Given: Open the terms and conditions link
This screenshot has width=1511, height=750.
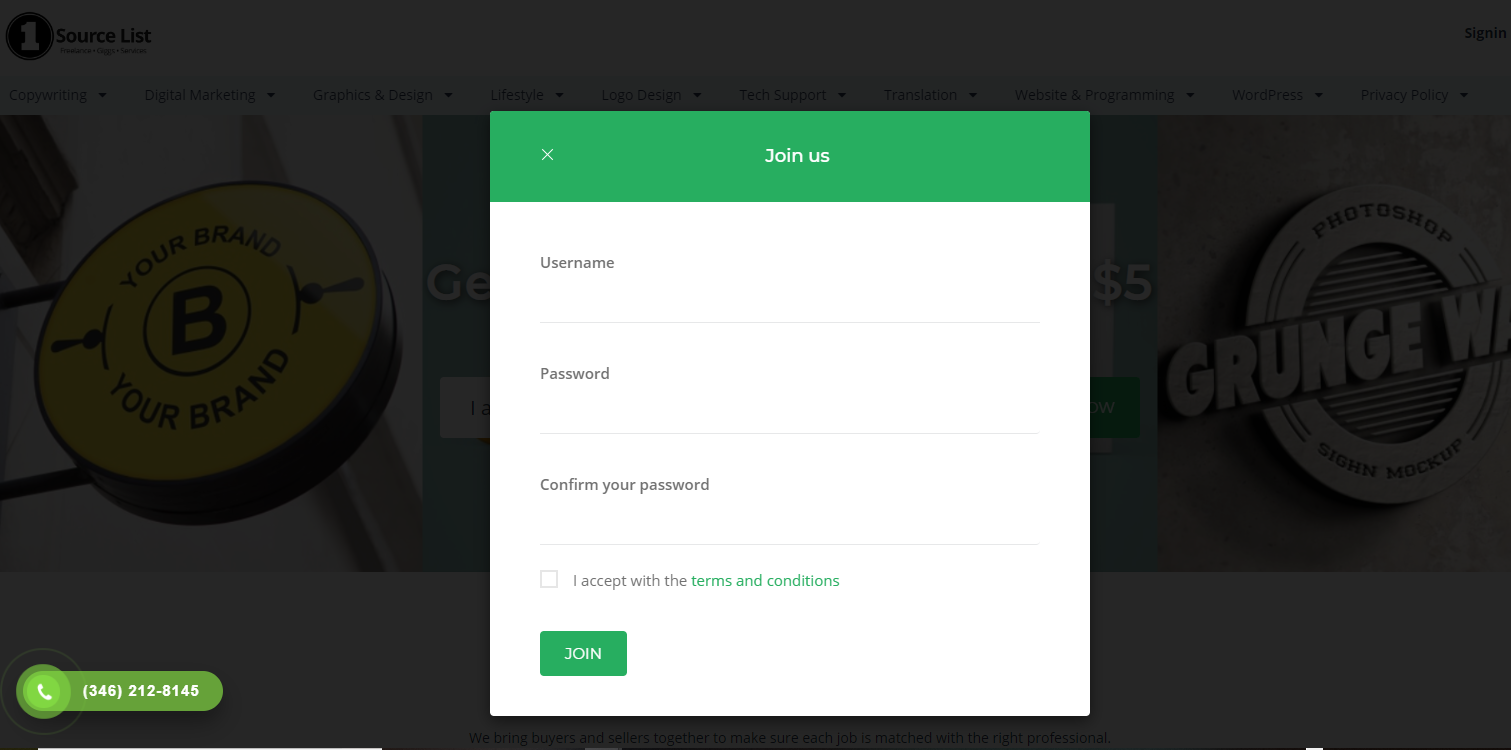Looking at the screenshot, I should (x=765, y=580).
